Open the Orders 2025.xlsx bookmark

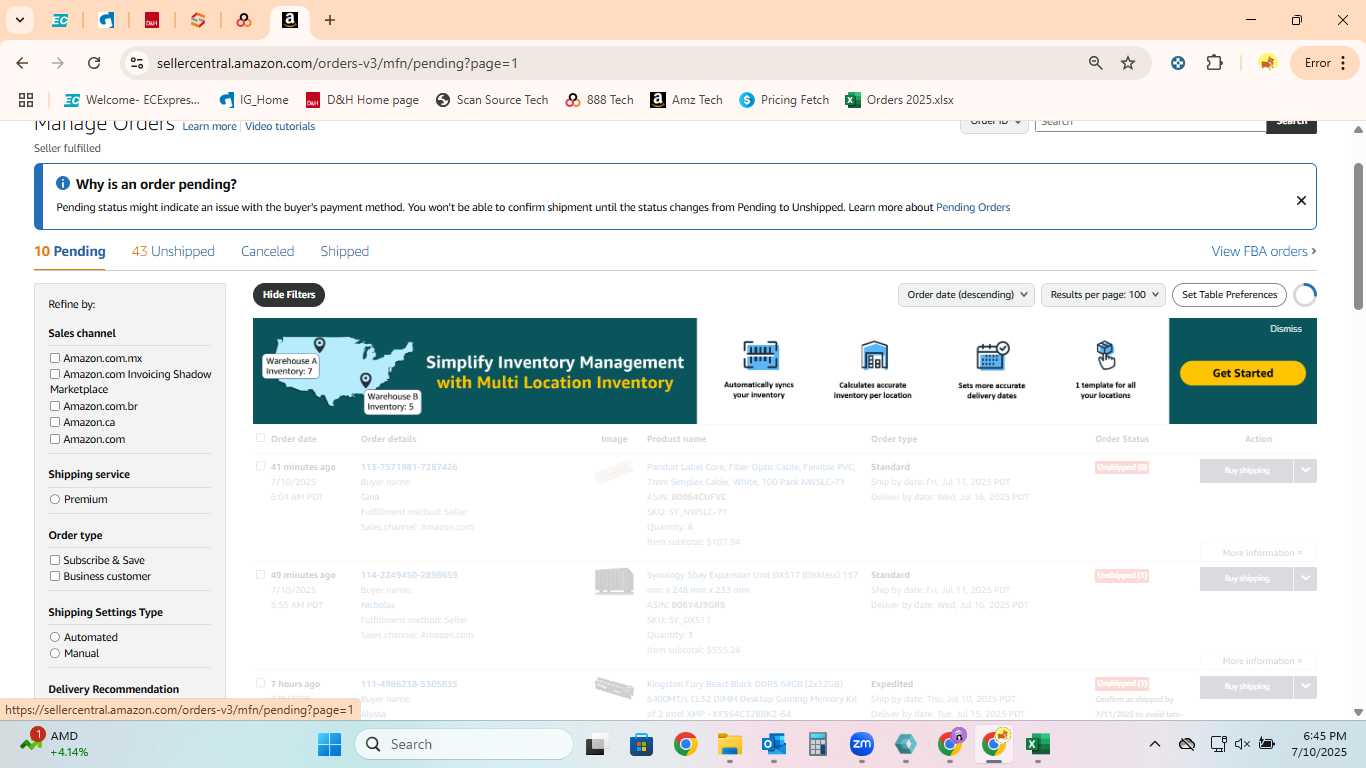pos(899,100)
